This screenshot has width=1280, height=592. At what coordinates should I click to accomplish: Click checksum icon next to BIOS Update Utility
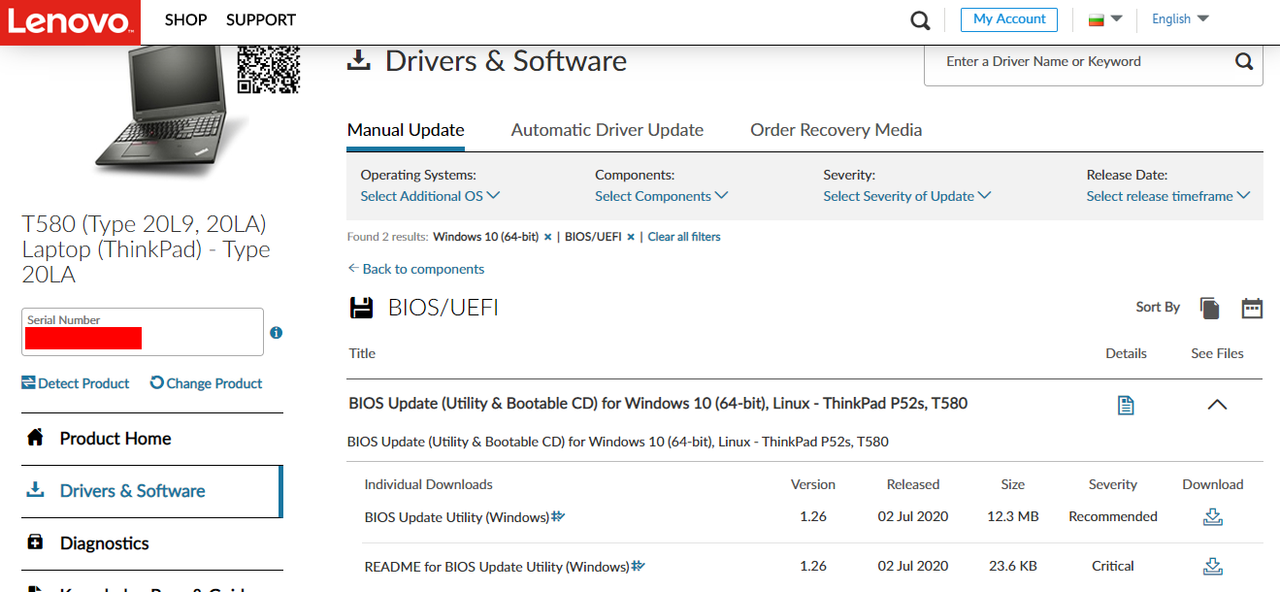pos(558,516)
